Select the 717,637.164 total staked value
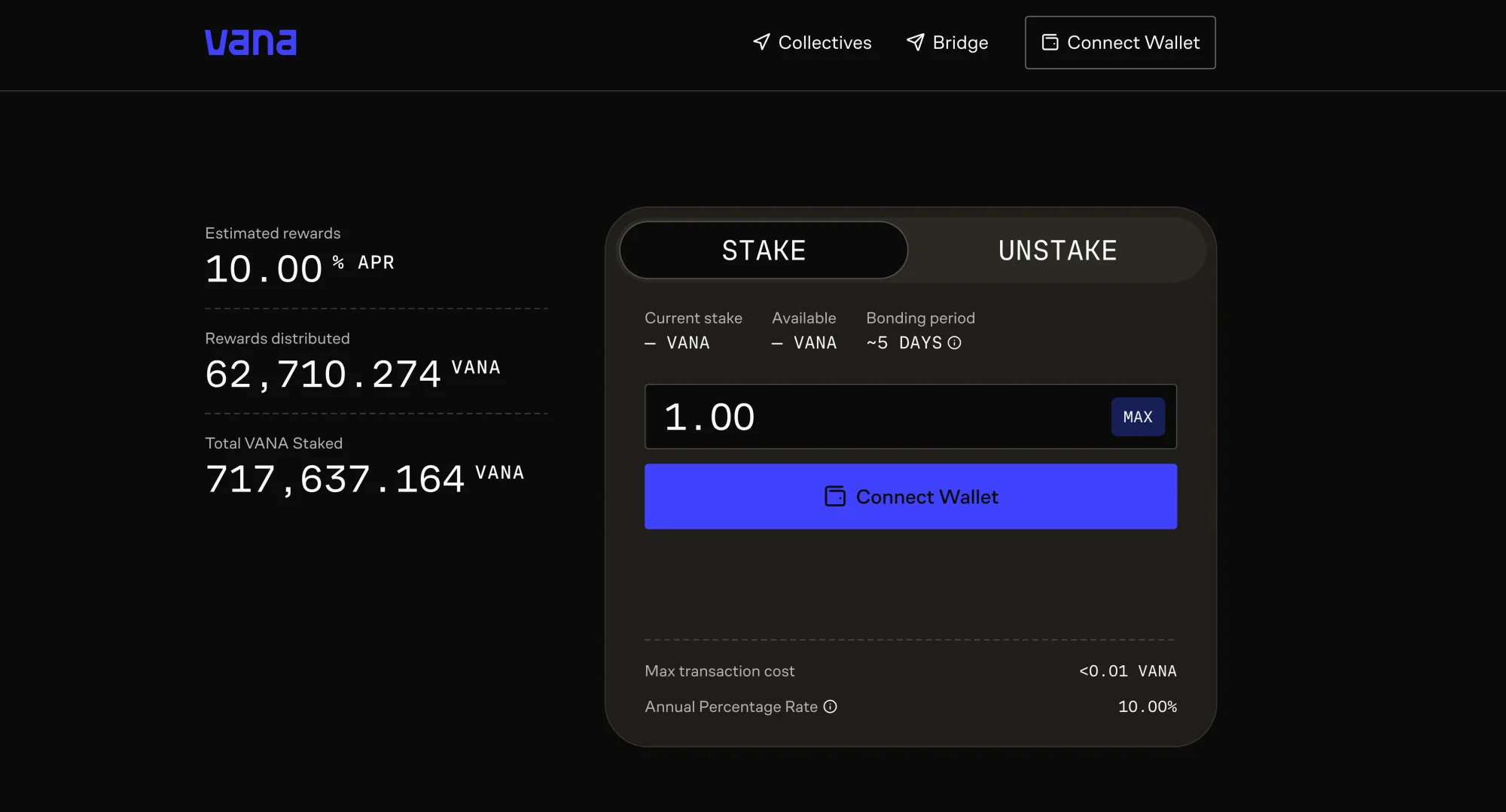The width and height of the screenshot is (1506, 812). 364,479
